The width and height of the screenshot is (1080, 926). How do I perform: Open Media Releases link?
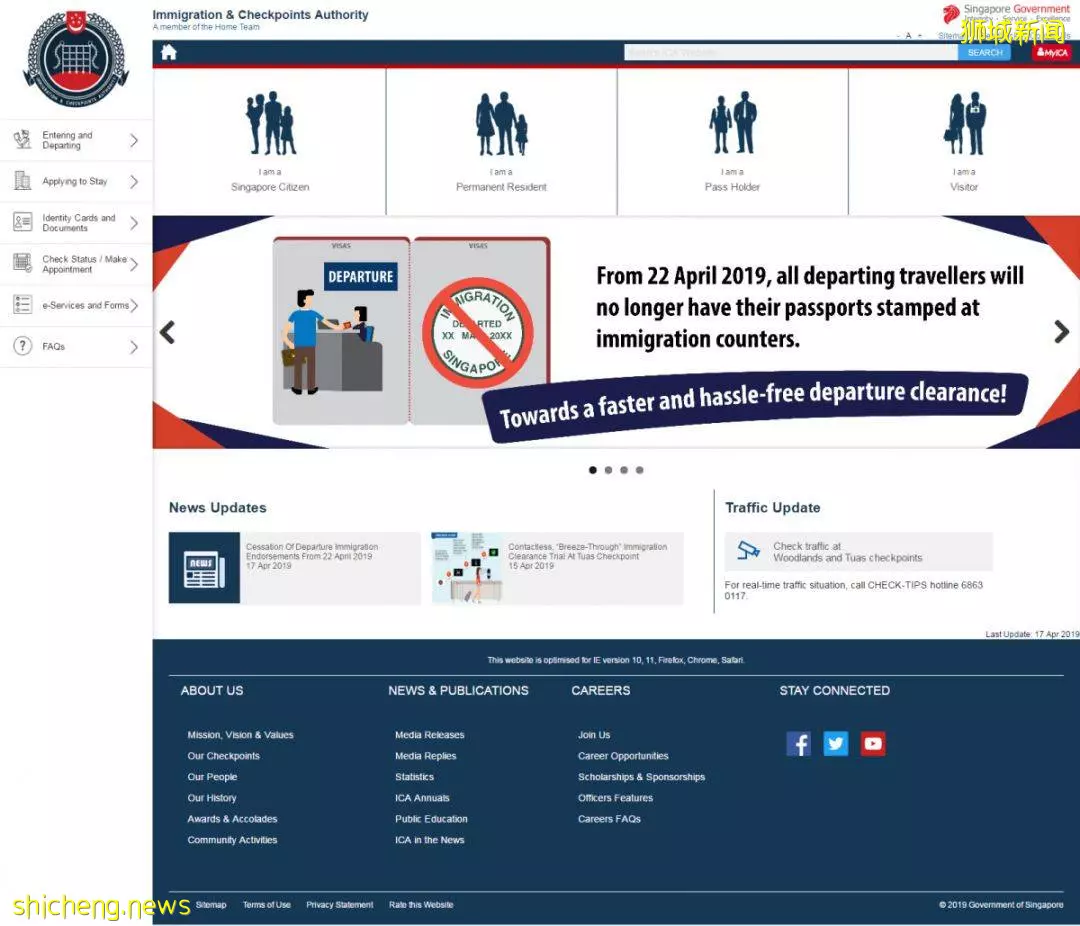430,735
